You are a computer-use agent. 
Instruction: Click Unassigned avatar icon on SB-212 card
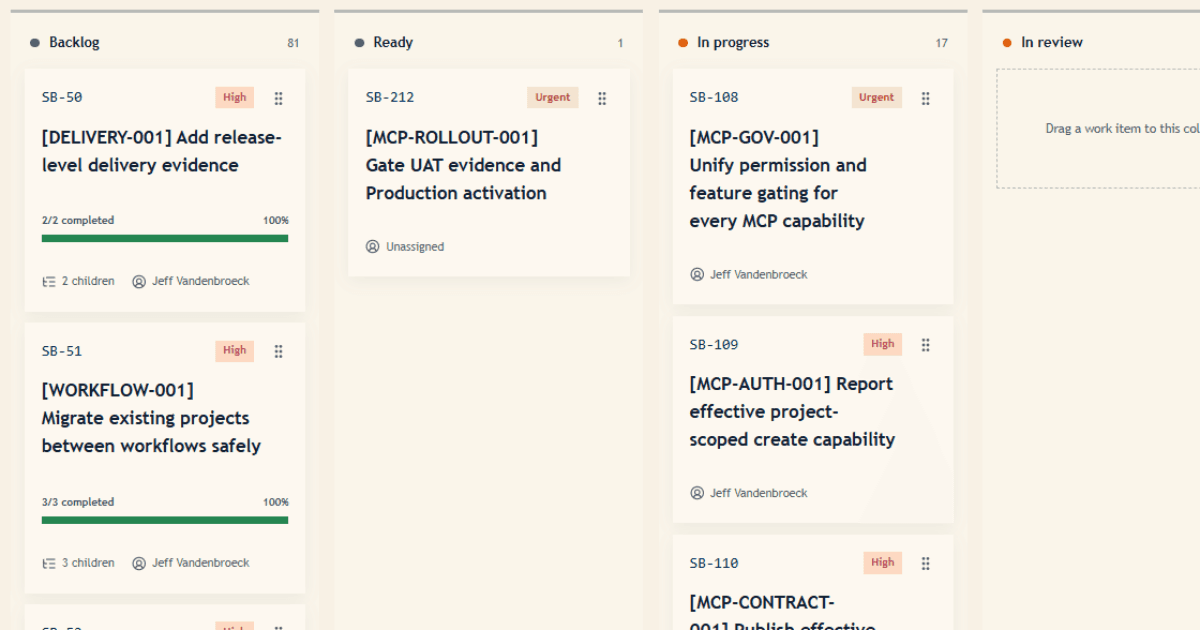coord(373,247)
